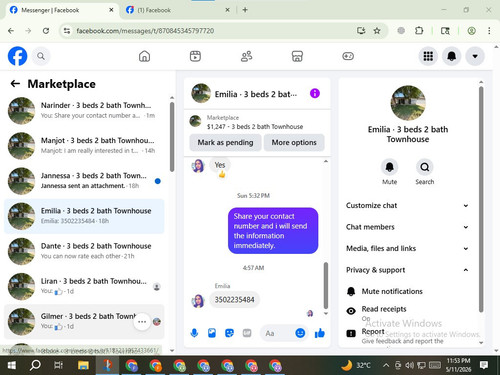Choose a sticker icon

[229, 333]
